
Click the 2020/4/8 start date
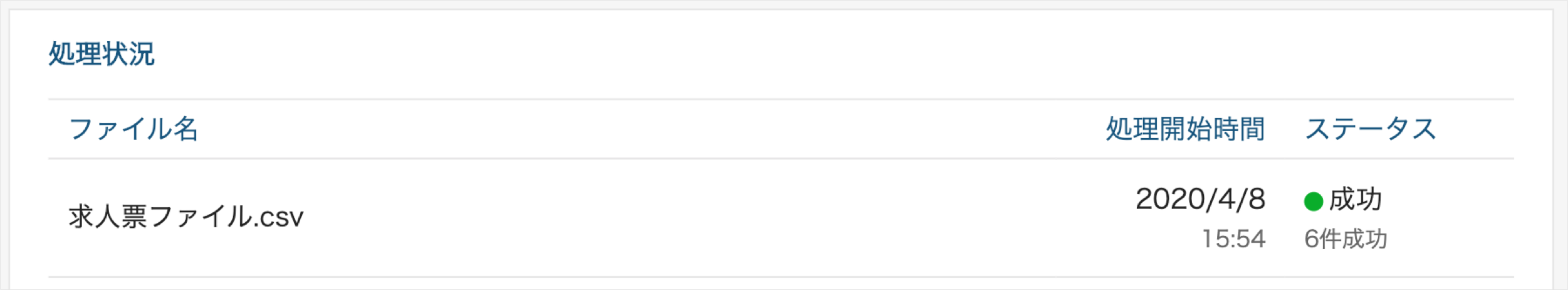click(x=1200, y=200)
